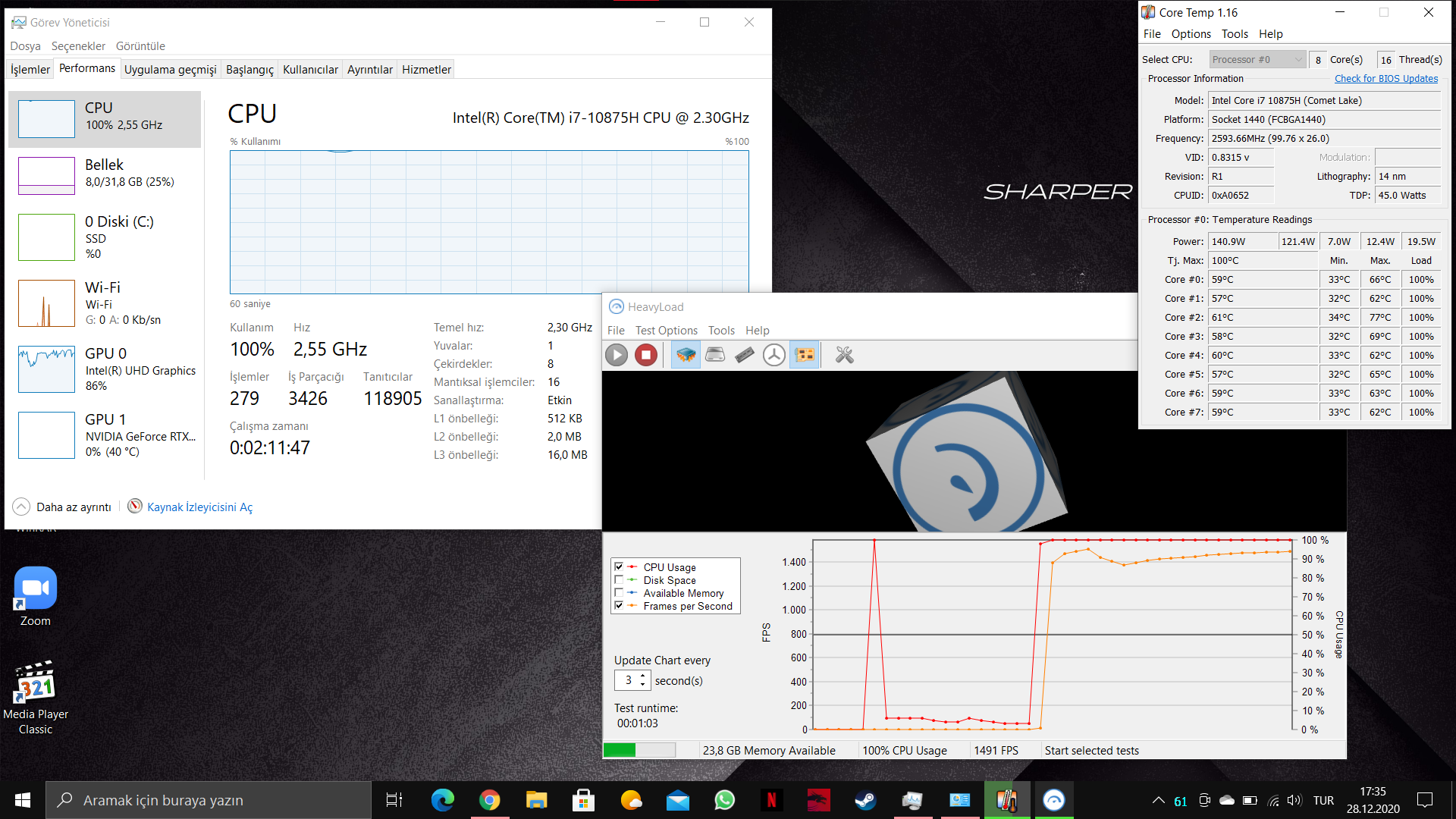The width and height of the screenshot is (1456, 819).
Task: Expand hidden icons in the system tray
Action: (x=1158, y=799)
